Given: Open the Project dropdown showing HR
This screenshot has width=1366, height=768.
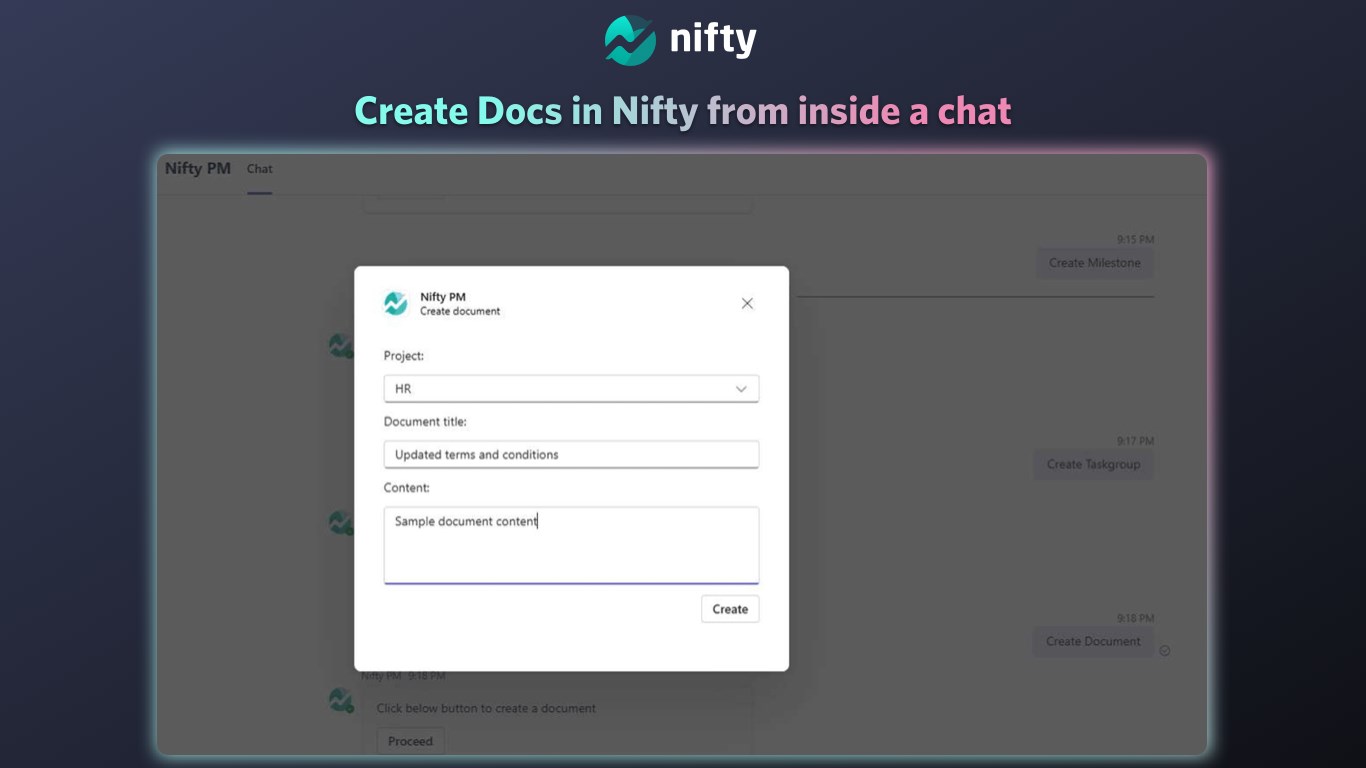Looking at the screenshot, I should (571, 389).
